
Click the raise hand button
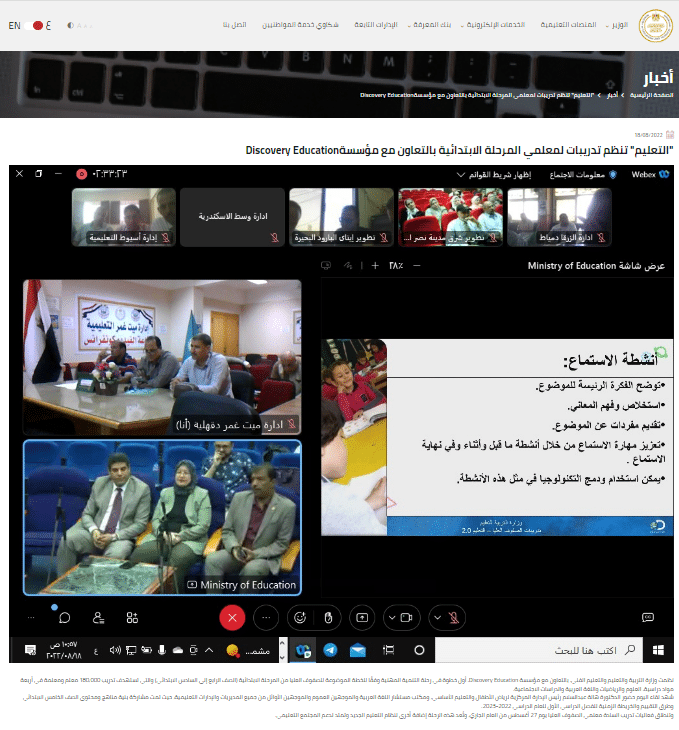(328, 618)
